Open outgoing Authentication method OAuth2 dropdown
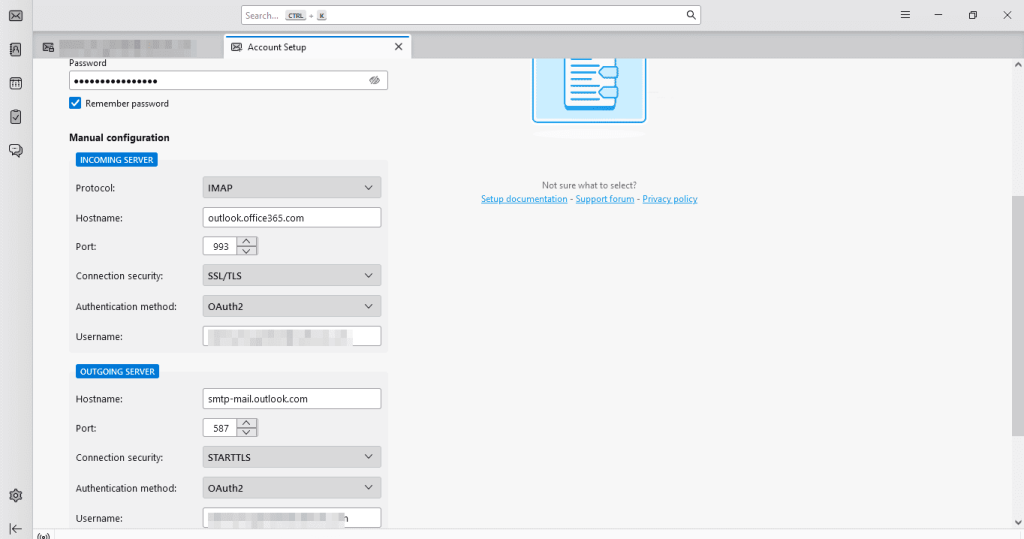 point(292,488)
